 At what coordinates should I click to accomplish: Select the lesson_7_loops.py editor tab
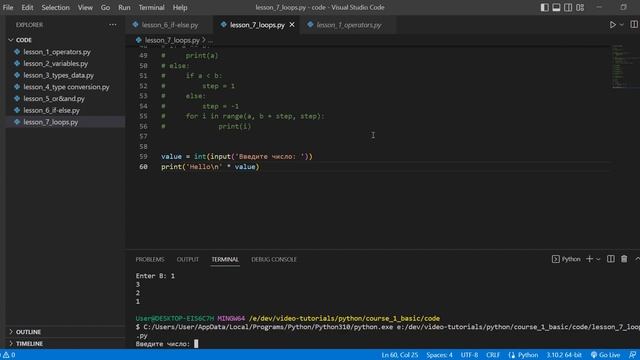[257, 25]
